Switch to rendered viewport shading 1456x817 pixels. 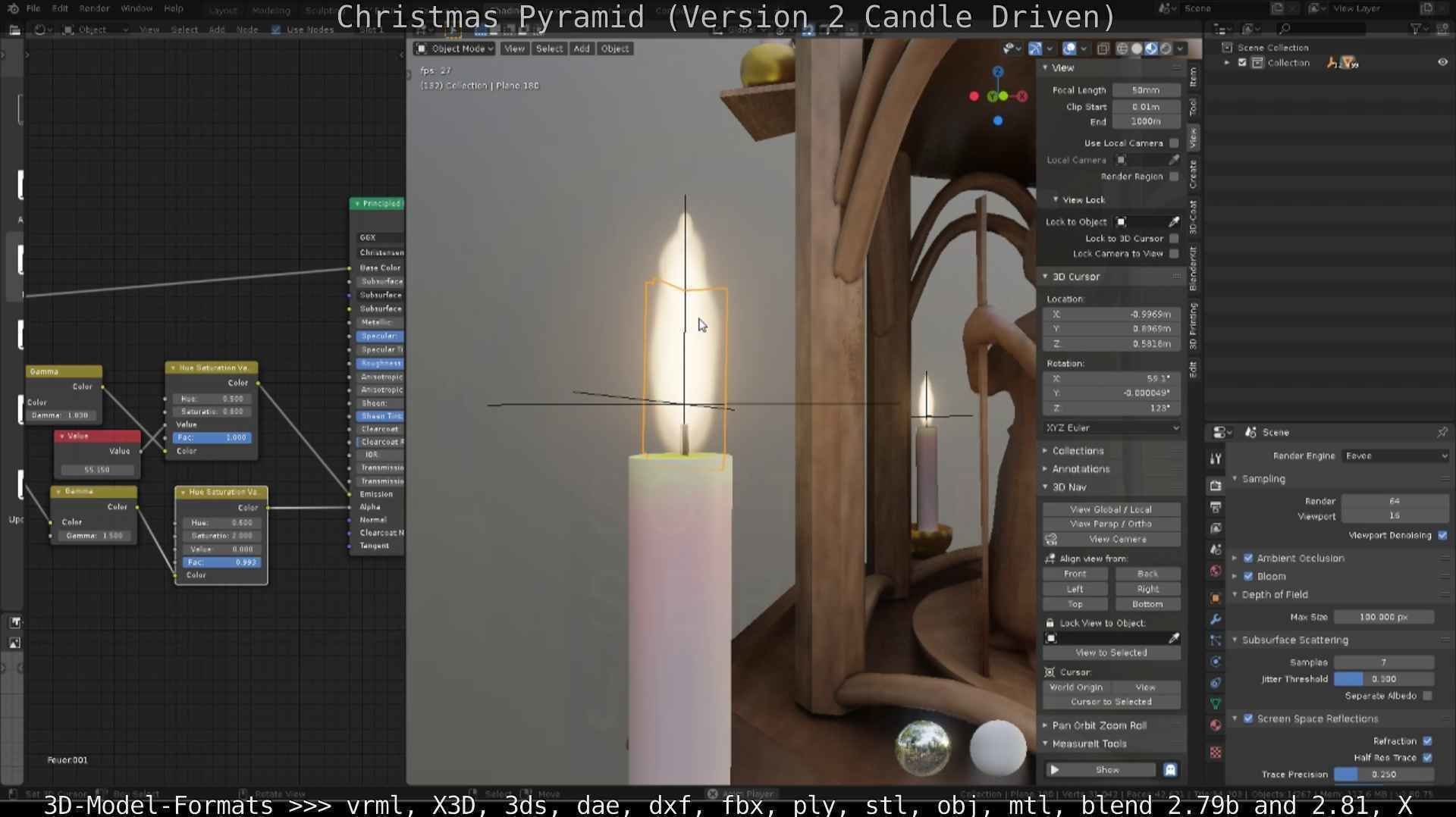click(x=1166, y=49)
